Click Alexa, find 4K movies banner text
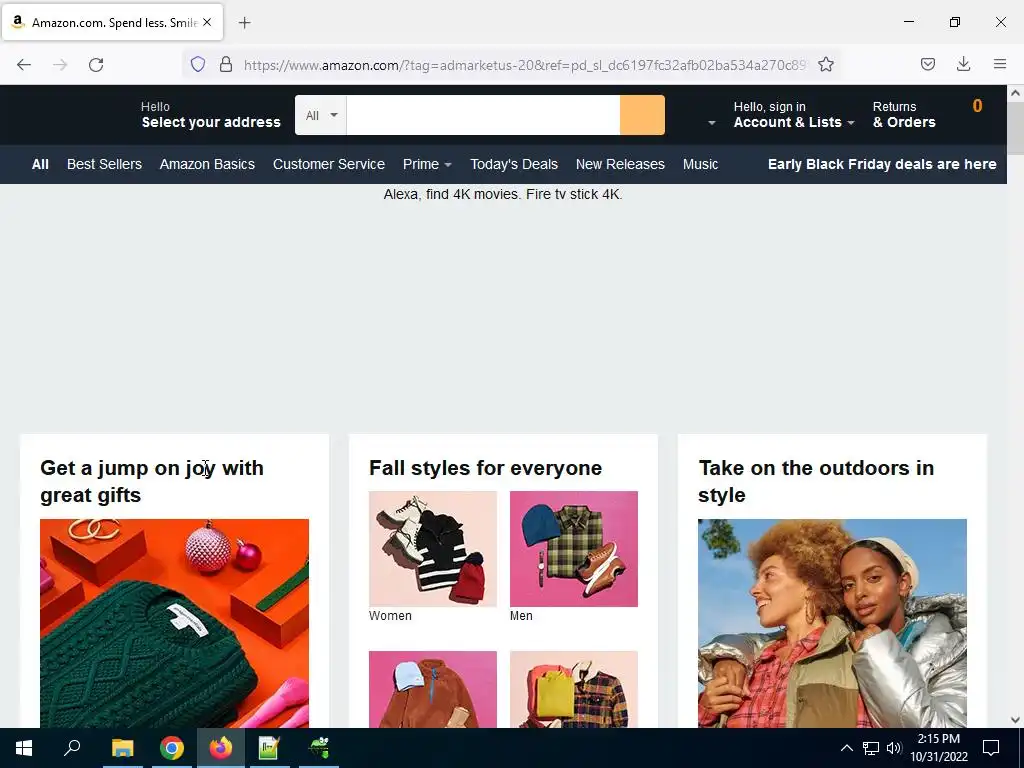The width and height of the screenshot is (1024, 768). point(502,194)
